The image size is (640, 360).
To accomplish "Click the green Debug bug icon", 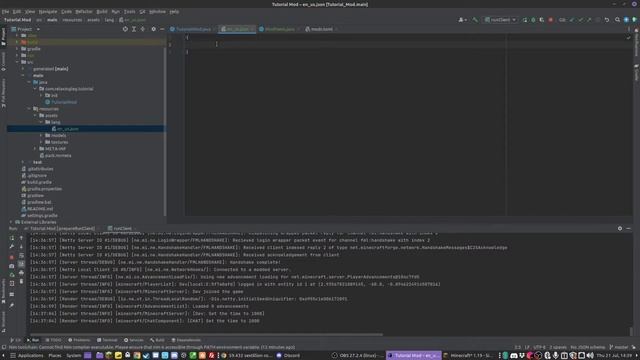I will coord(533,20).
